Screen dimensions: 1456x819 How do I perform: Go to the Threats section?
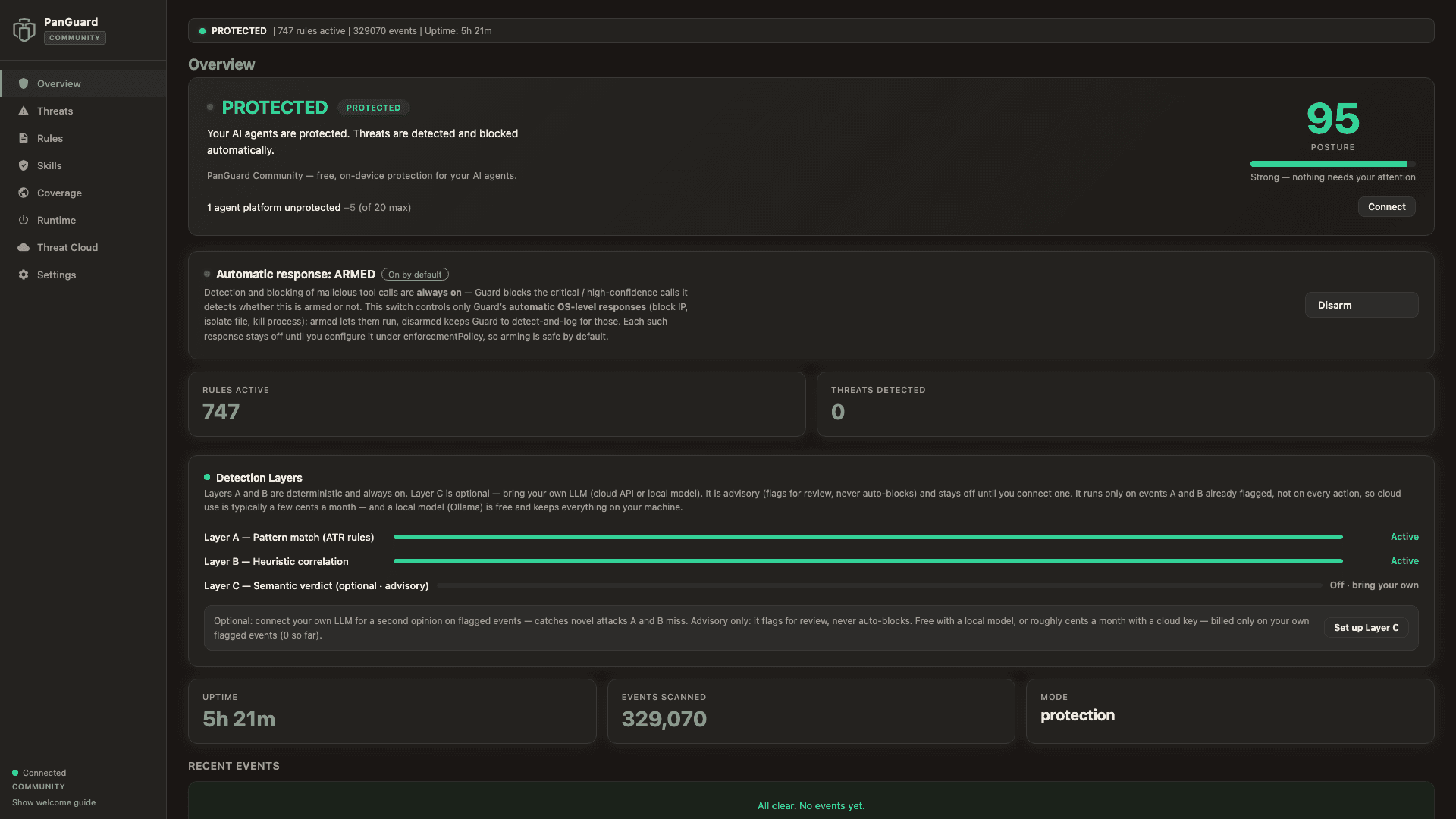[x=83, y=111]
